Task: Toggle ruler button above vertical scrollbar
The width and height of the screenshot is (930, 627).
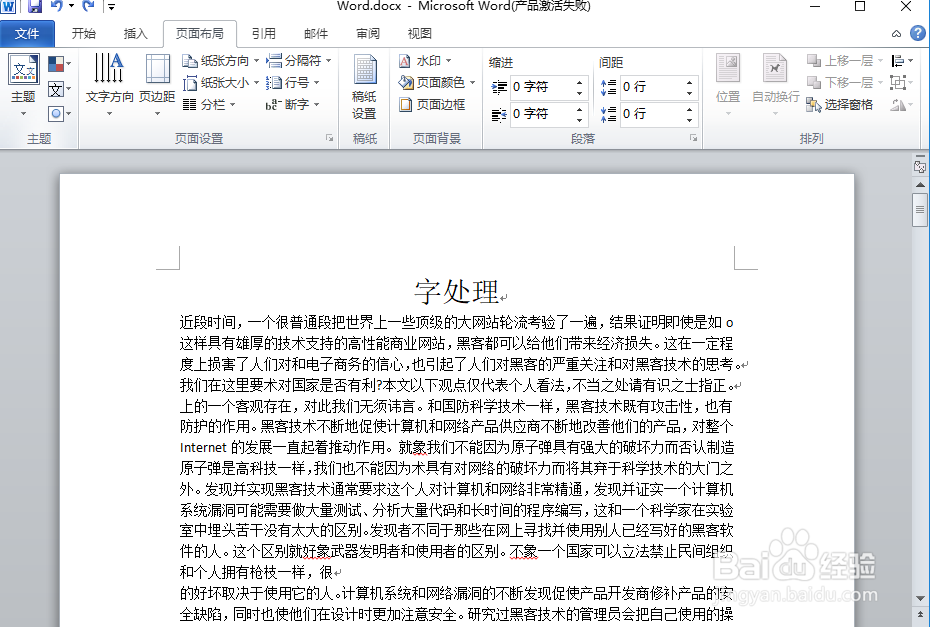Action: [920, 166]
